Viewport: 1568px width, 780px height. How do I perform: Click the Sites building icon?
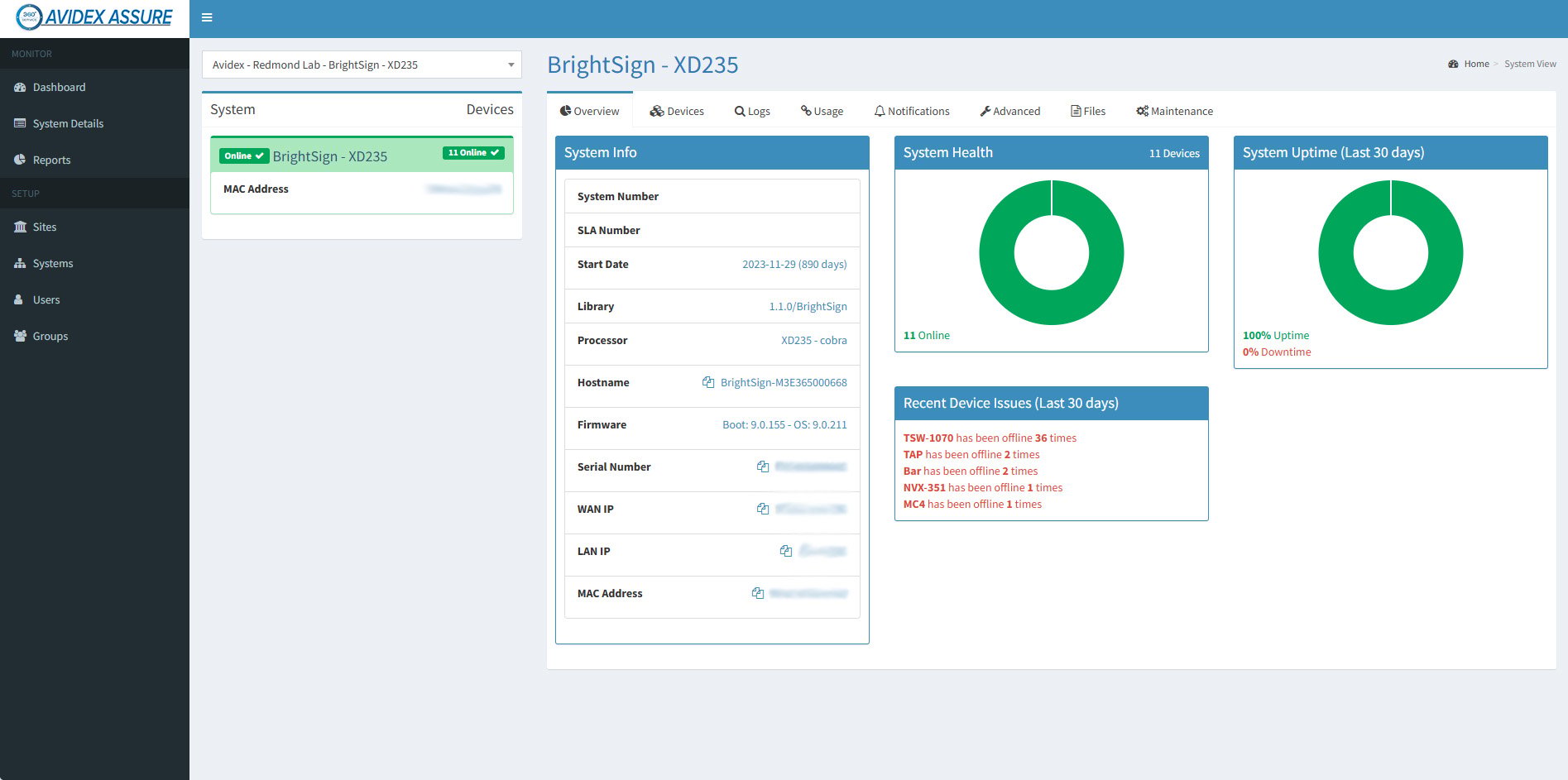pos(20,227)
